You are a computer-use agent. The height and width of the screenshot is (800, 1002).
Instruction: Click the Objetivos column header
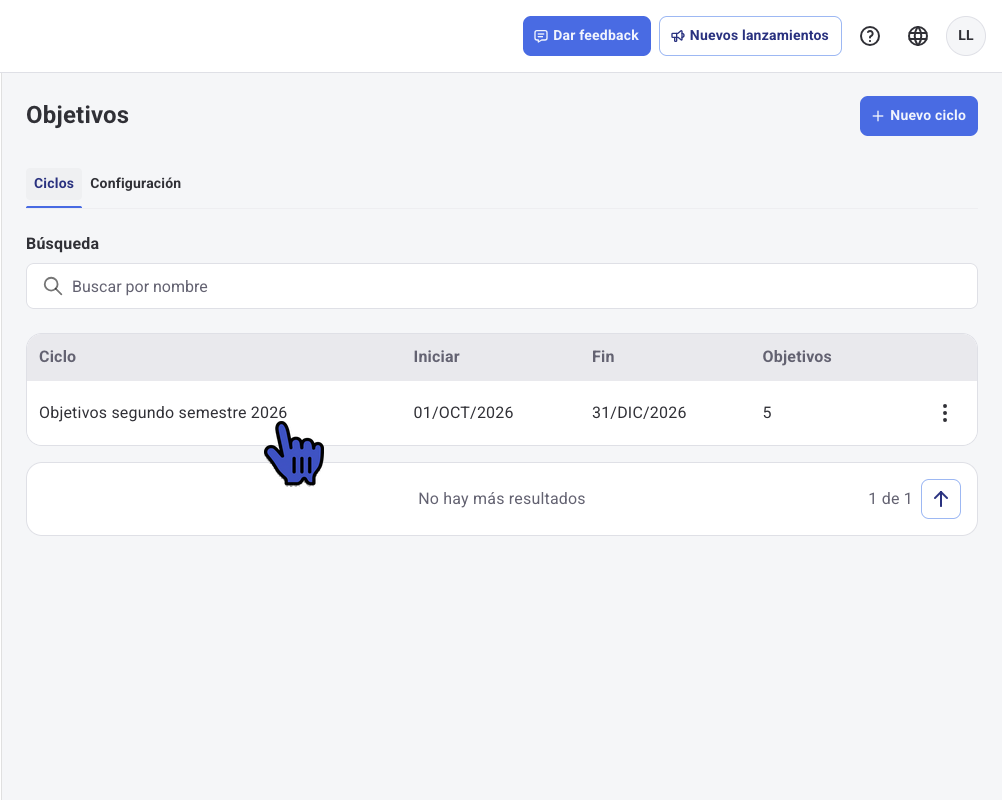tap(797, 357)
